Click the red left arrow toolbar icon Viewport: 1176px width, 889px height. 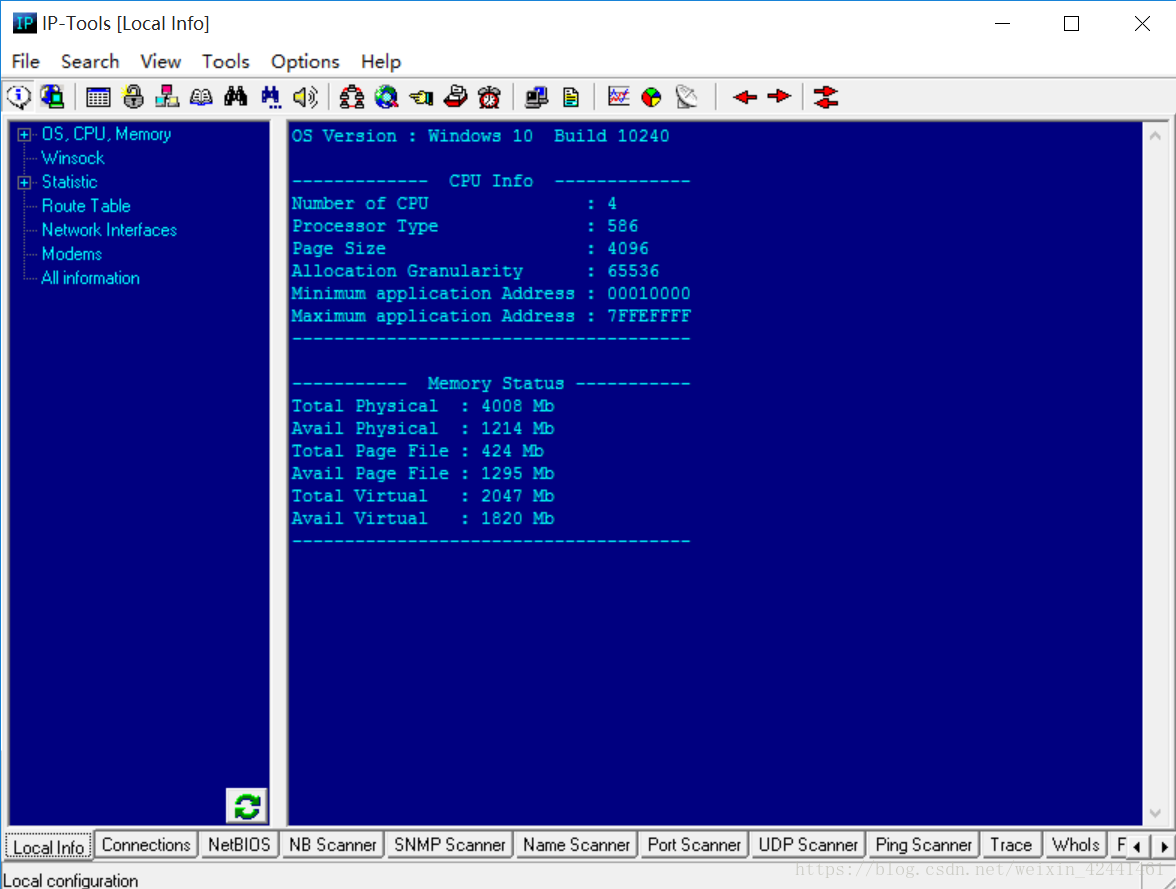pos(745,97)
